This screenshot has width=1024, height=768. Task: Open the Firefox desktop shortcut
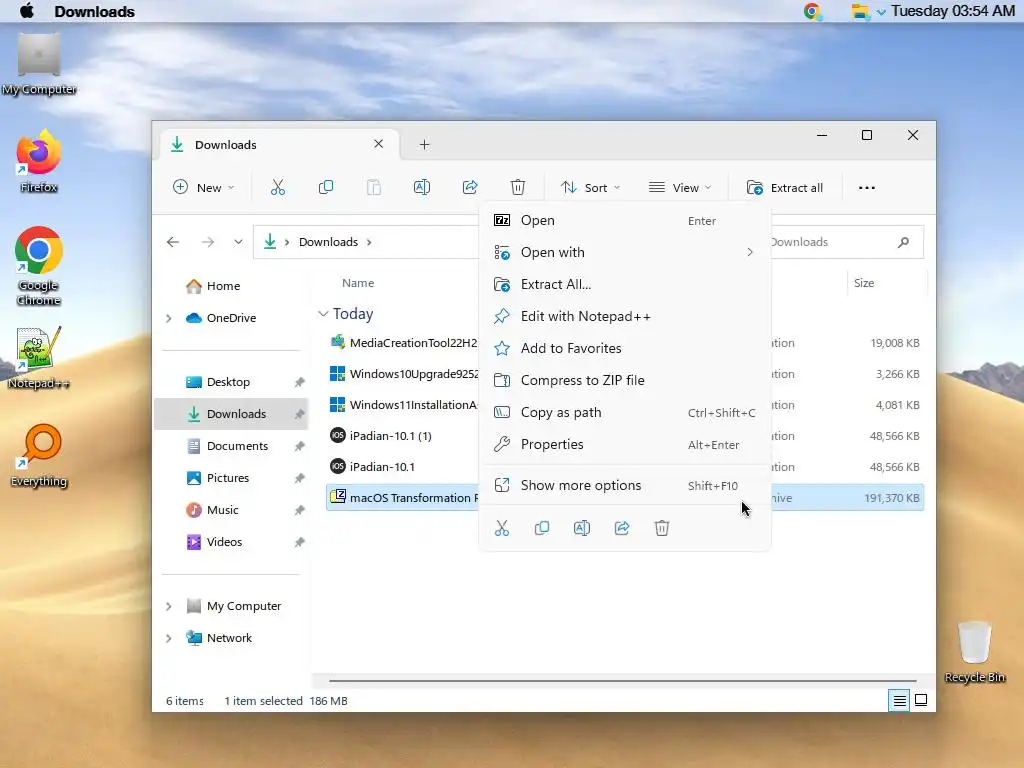click(x=39, y=161)
